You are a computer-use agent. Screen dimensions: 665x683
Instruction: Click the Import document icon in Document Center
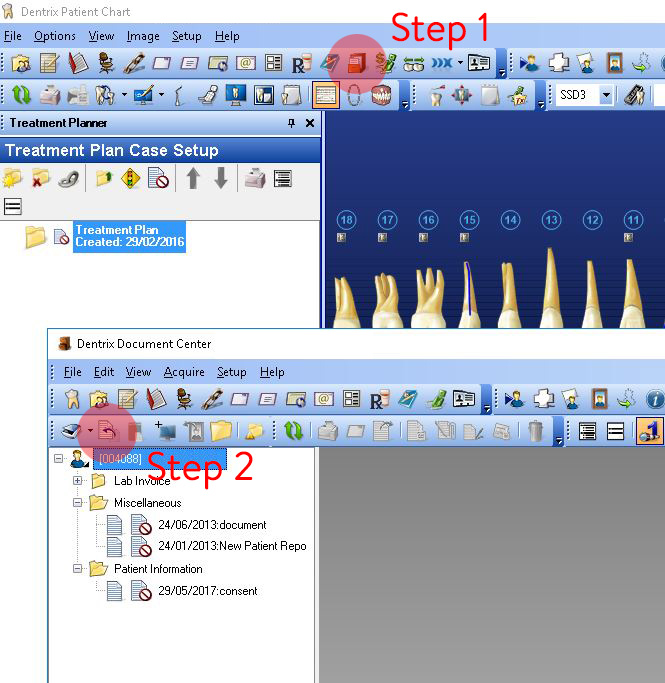(108, 431)
